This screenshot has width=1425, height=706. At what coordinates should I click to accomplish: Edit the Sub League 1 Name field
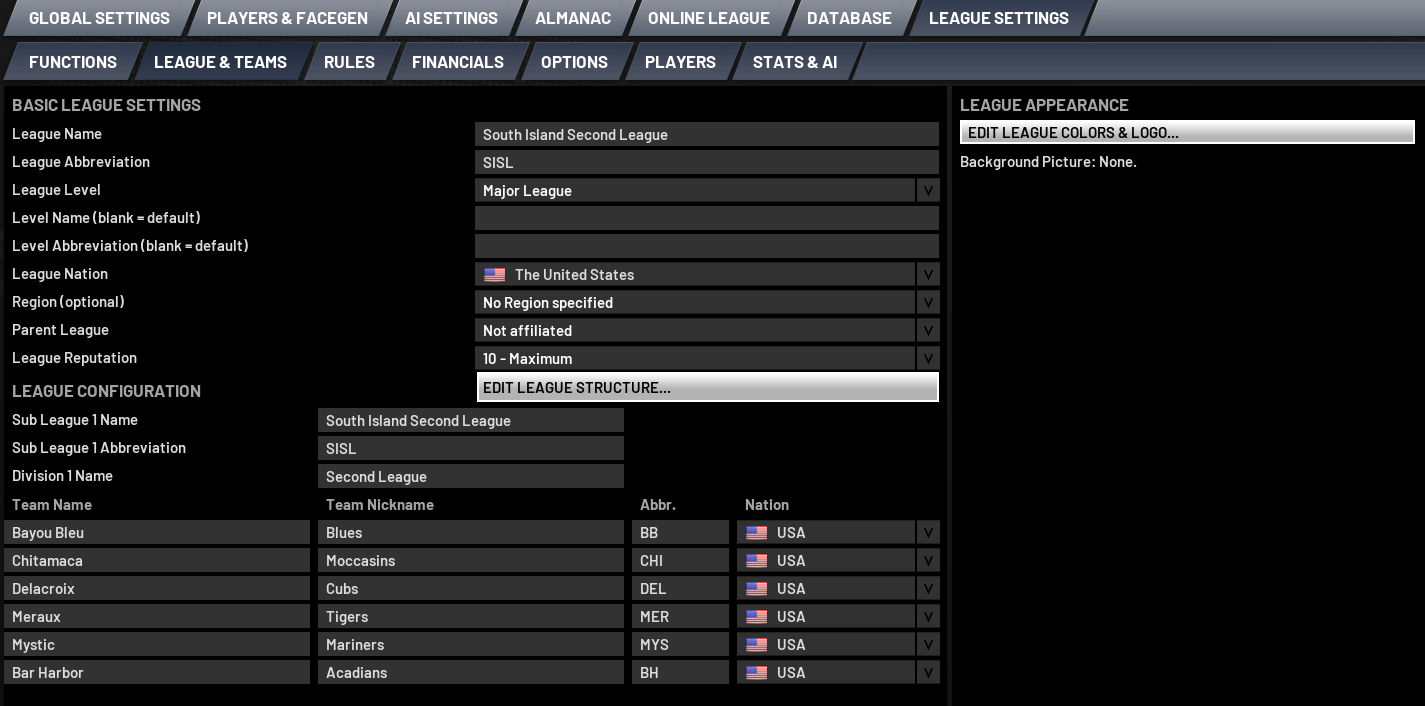pyautogui.click(x=471, y=420)
